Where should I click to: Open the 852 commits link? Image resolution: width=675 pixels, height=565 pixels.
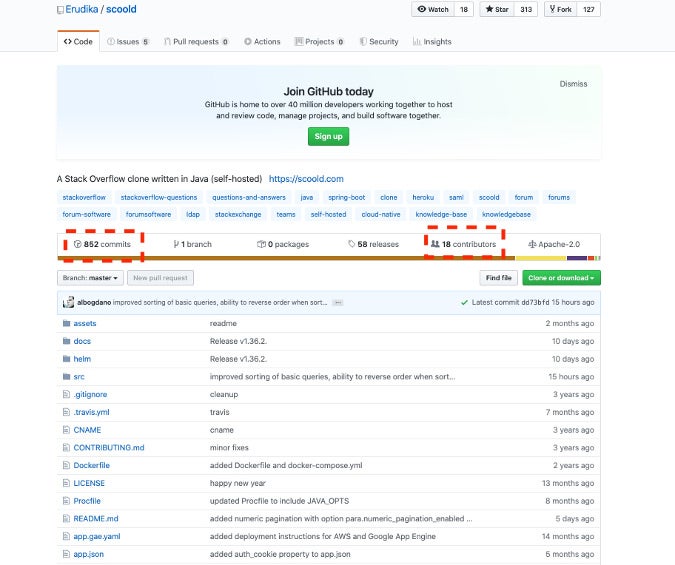102,244
